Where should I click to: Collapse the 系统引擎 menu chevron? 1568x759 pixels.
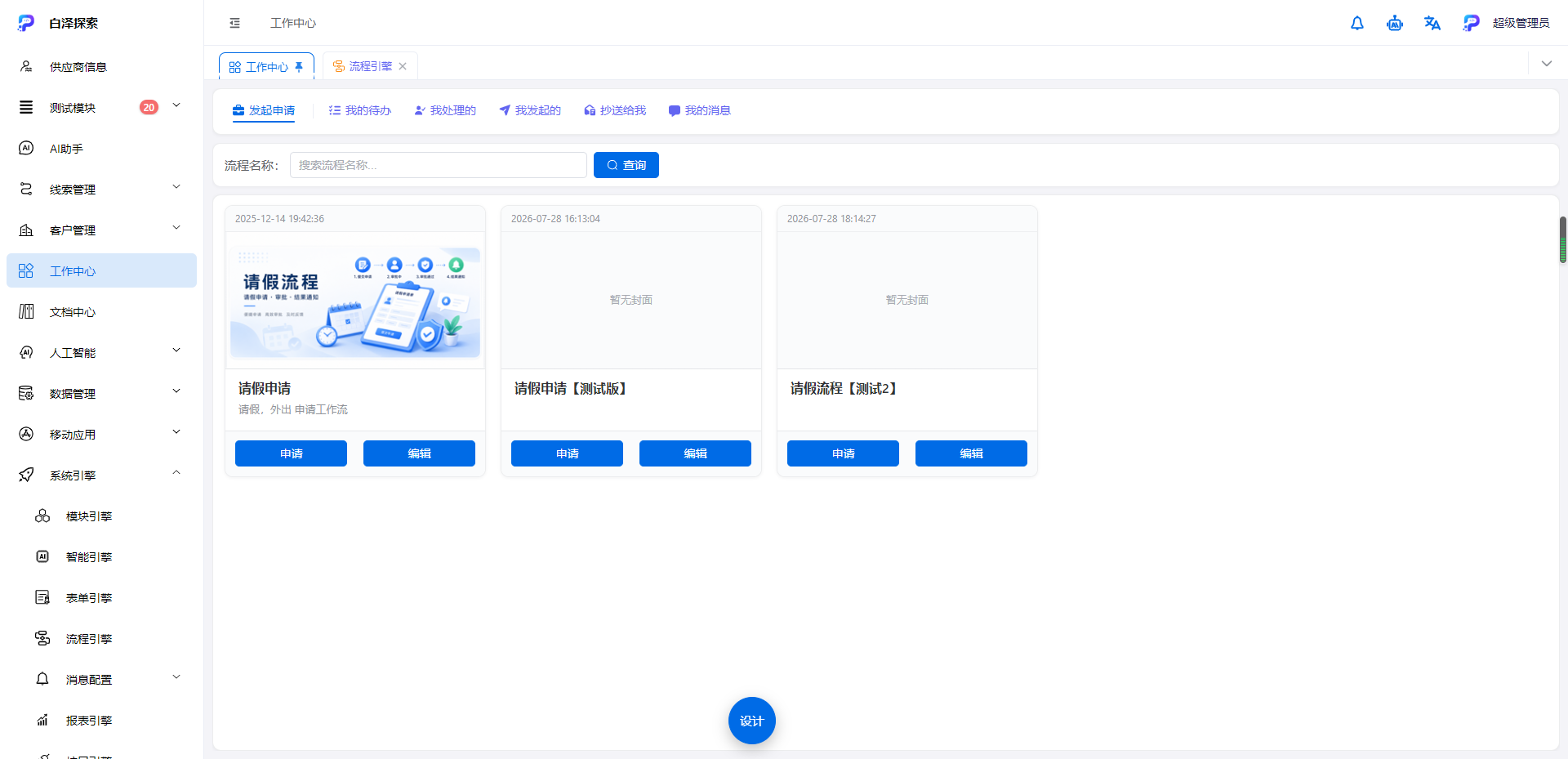tap(176, 473)
